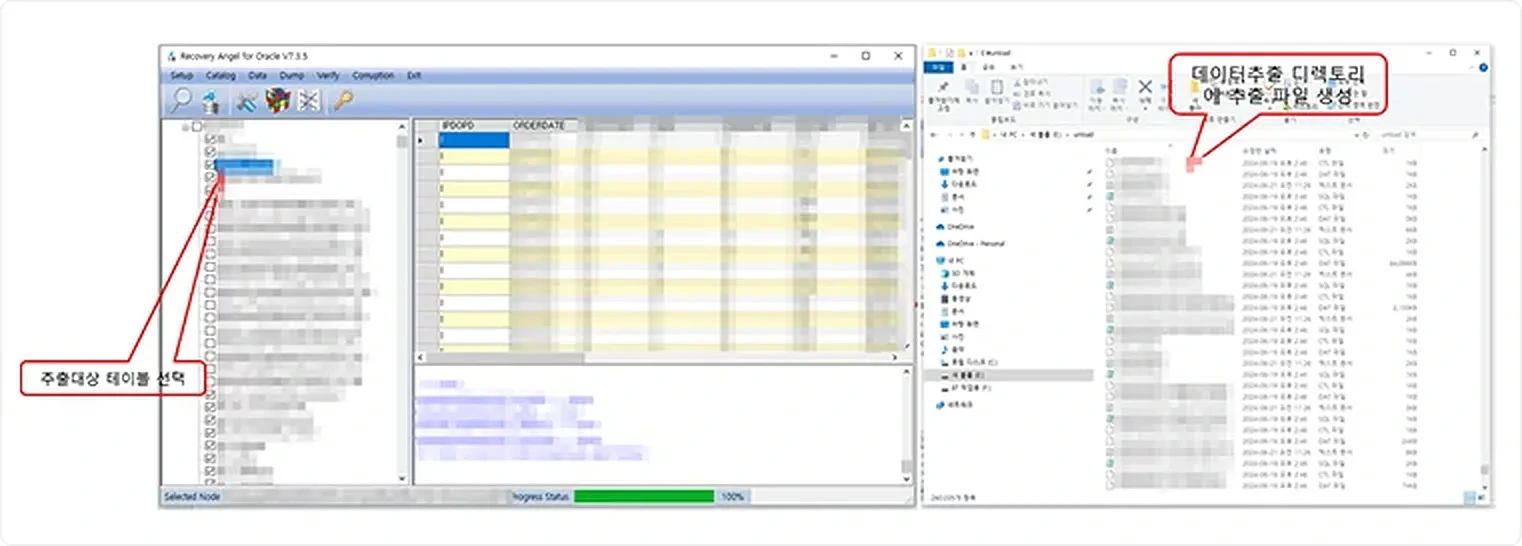The width and height of the screenshot is (1522, 546).
Task: Open the Dump menu
Action: pyautogui.click(x=292, y=75)
